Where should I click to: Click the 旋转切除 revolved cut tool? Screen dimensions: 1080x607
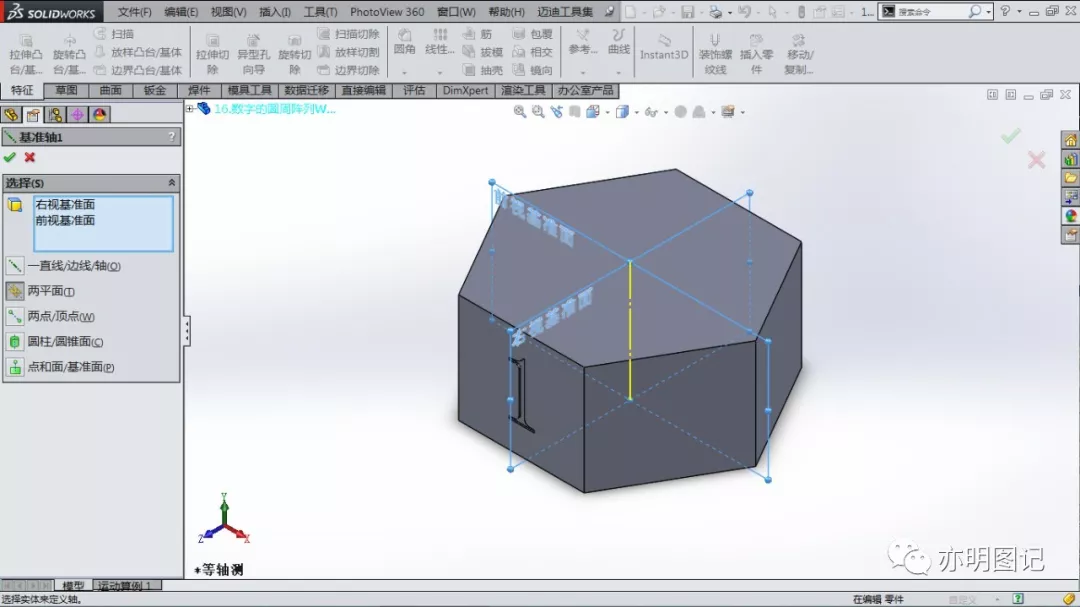(295, 54)
